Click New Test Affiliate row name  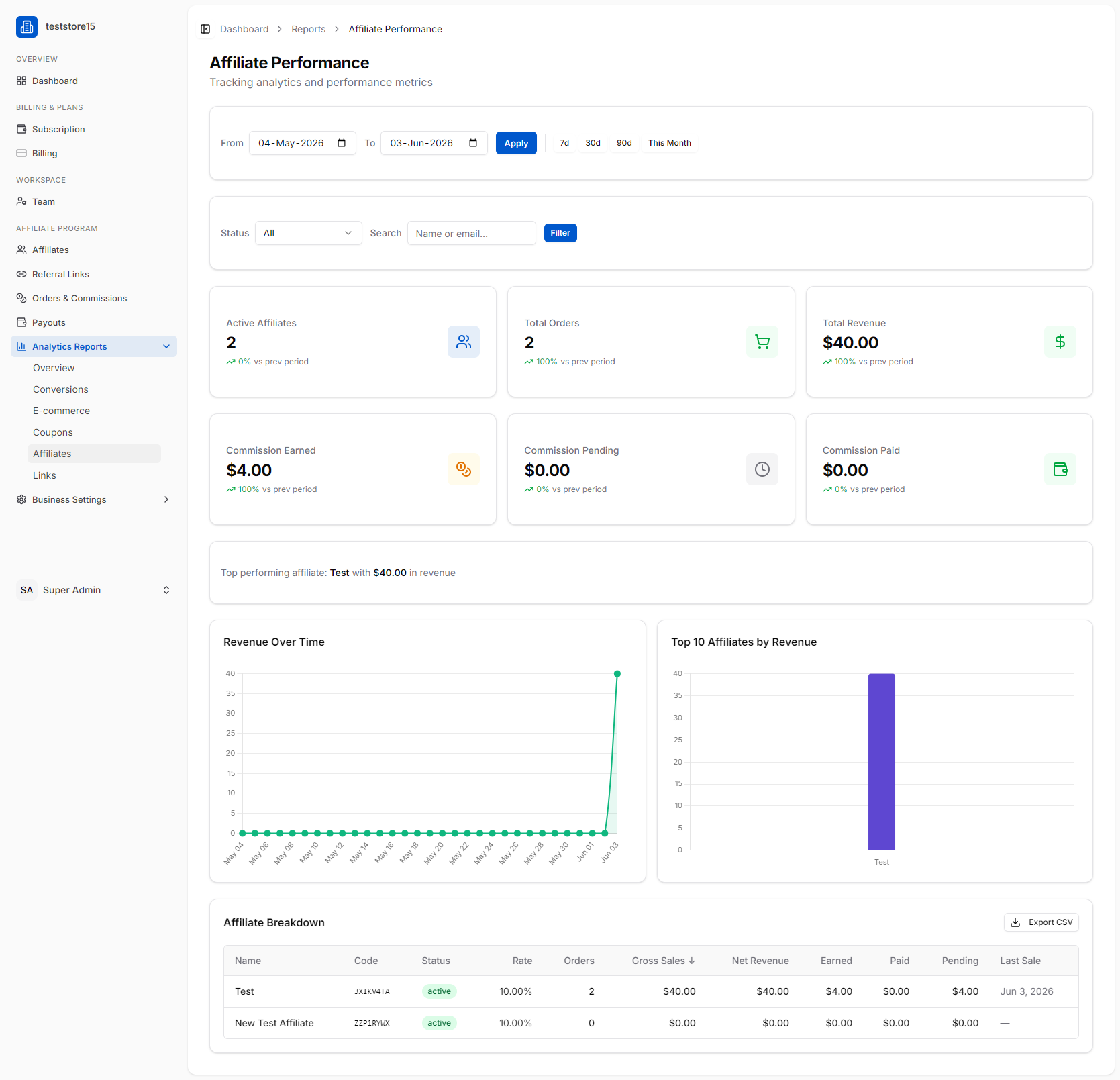point(274,1023)
